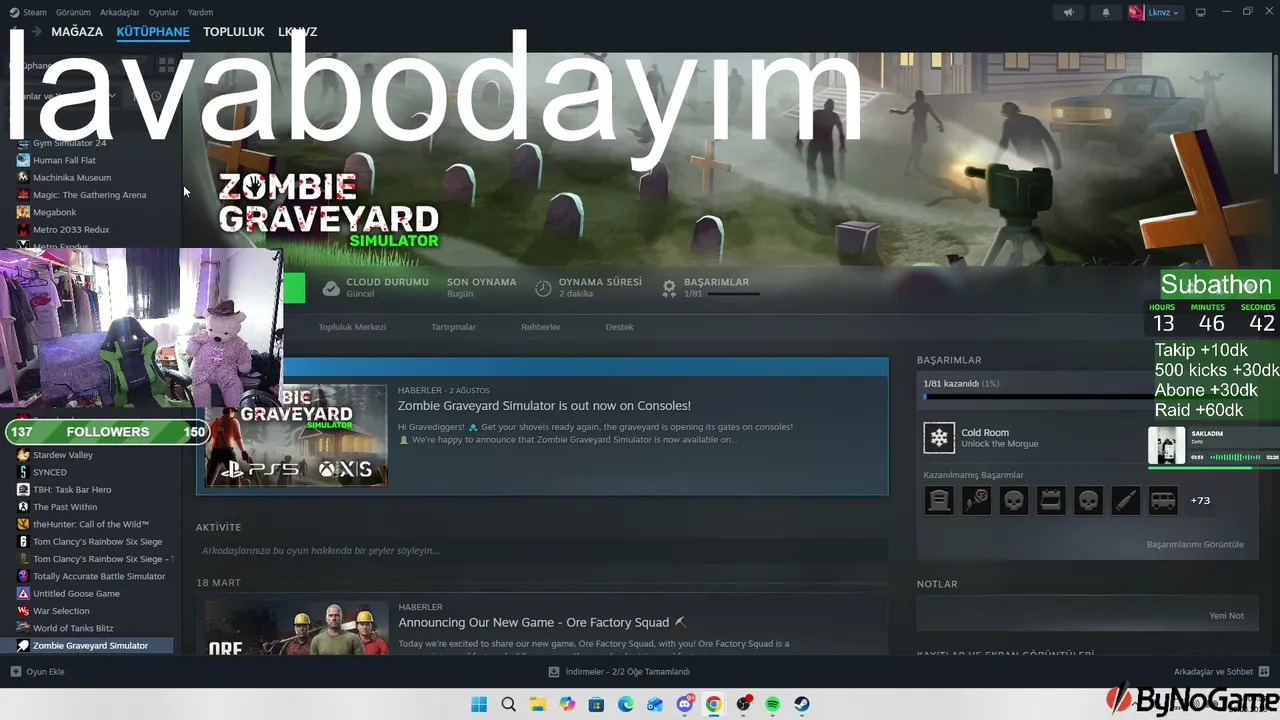Screen dimensions: 1280x720
Task: Click the Yeni Not button
Action: (1226, 616)
